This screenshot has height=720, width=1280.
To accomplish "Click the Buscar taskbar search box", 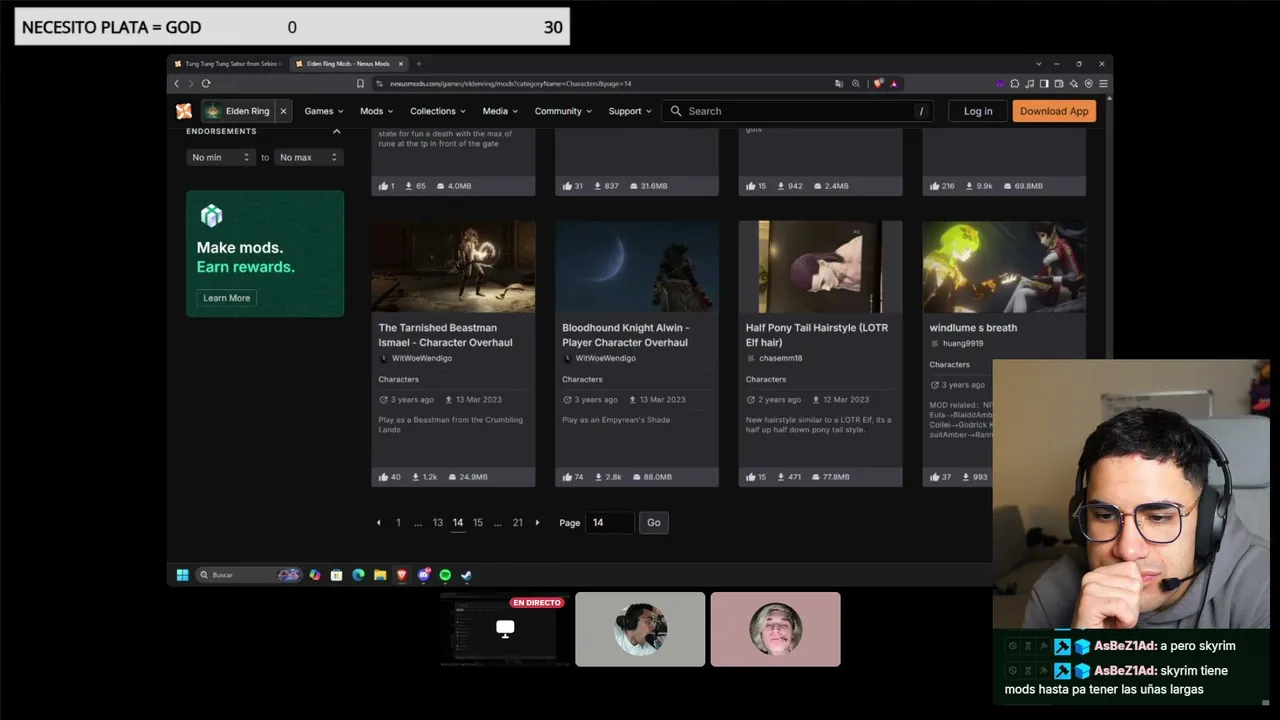I will (248, 575).
